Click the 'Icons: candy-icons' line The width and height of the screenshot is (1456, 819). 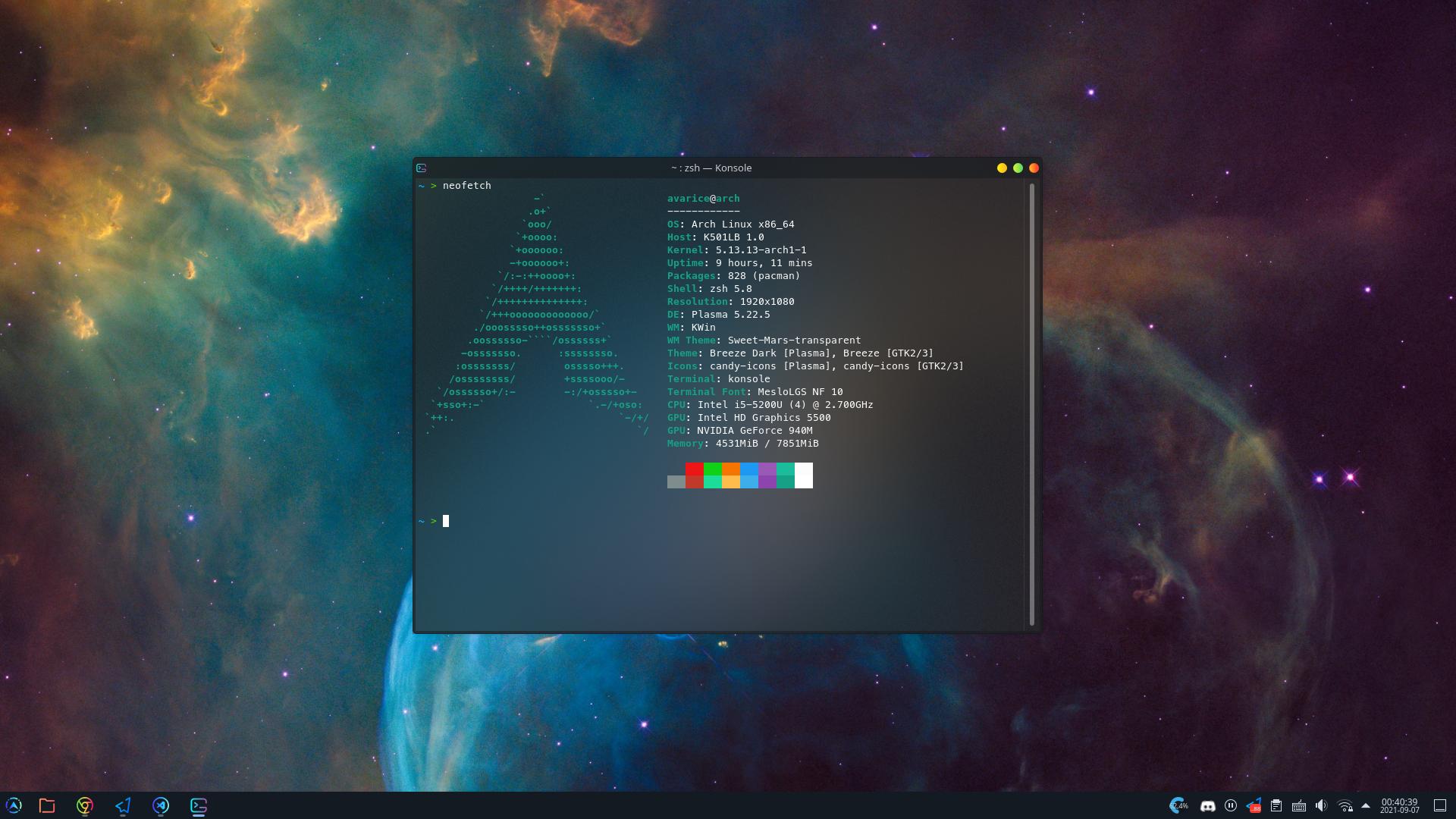(x=816, y=366)
